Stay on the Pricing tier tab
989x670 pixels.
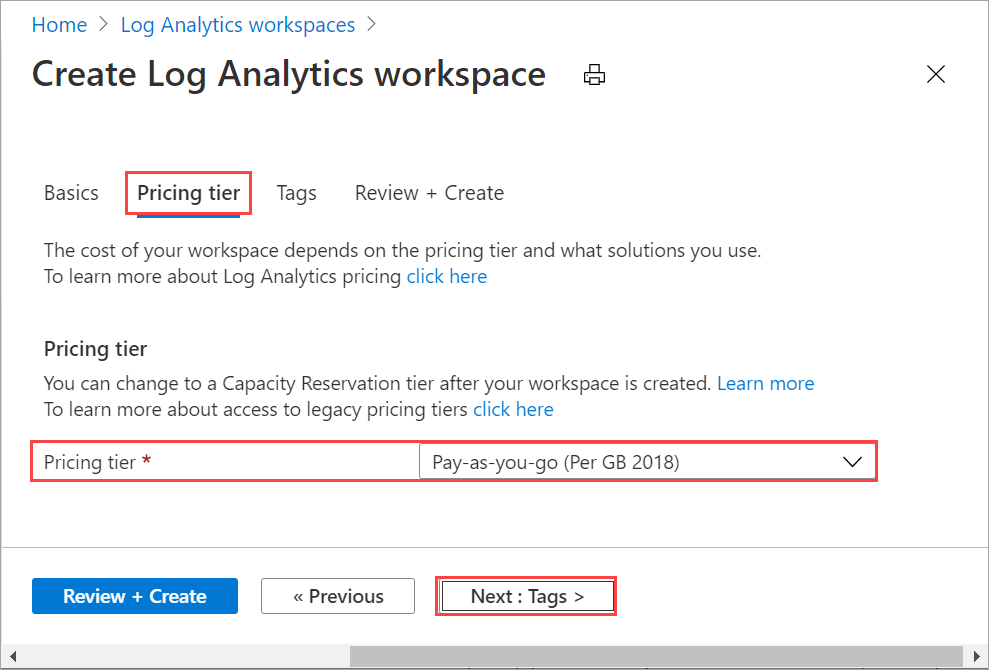[188, 192]
